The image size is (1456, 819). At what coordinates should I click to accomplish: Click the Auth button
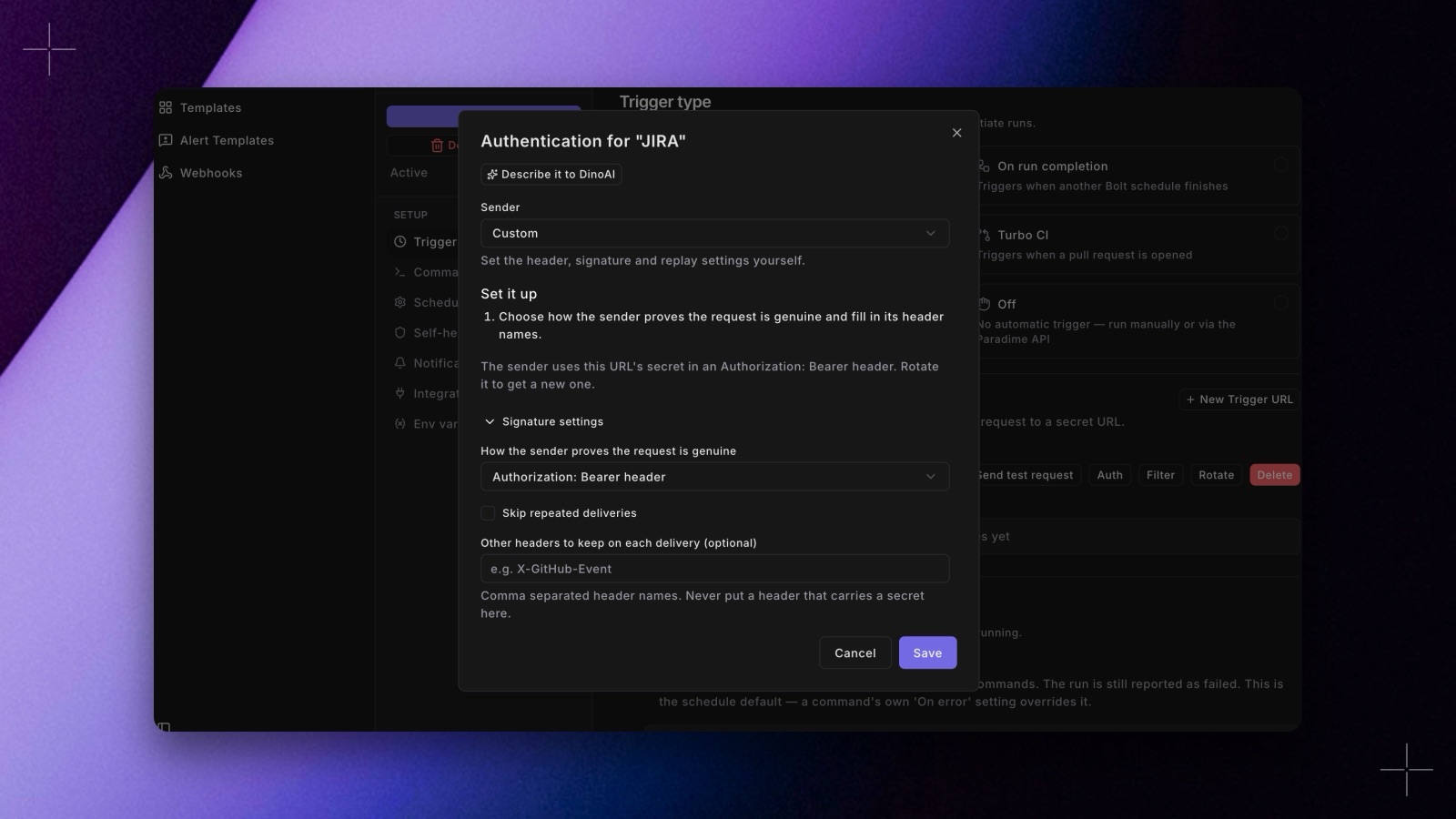[x=1109, y=475]
